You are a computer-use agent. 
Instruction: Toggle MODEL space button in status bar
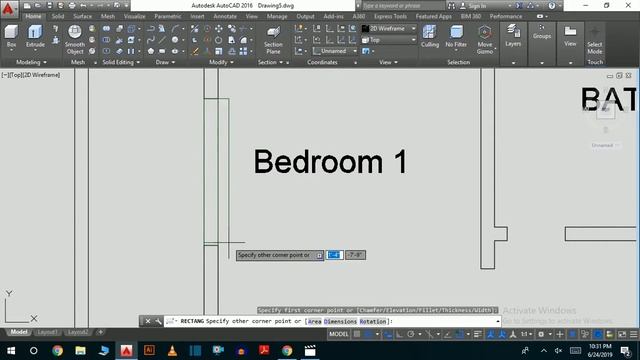[339, 334]
